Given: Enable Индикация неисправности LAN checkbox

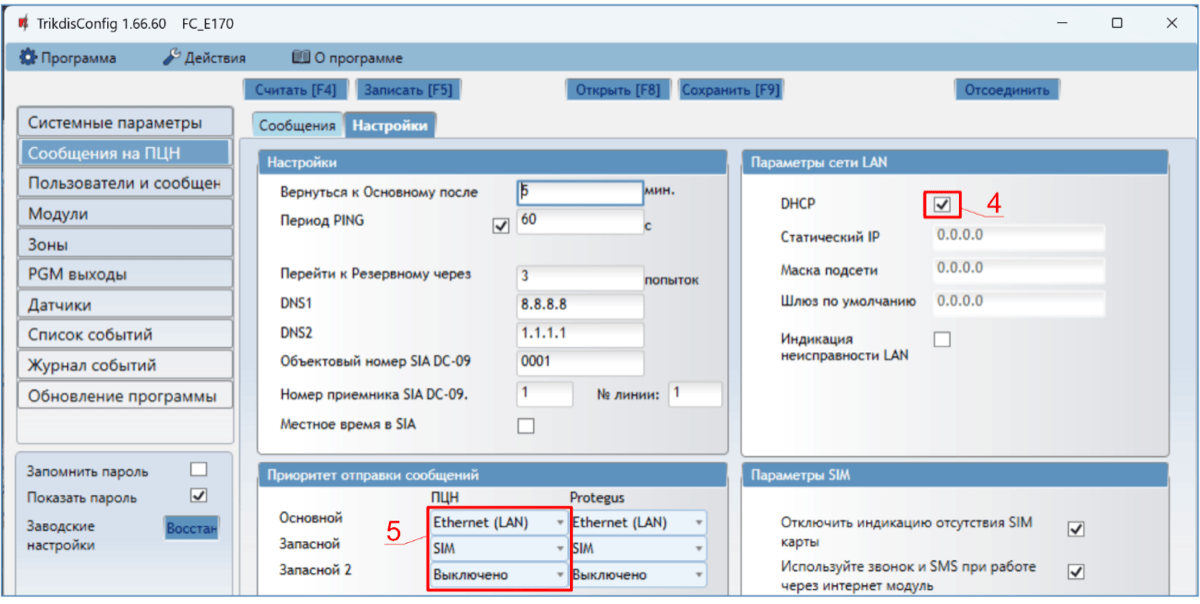Looking at the screenshot, I should tap(942, 340).
